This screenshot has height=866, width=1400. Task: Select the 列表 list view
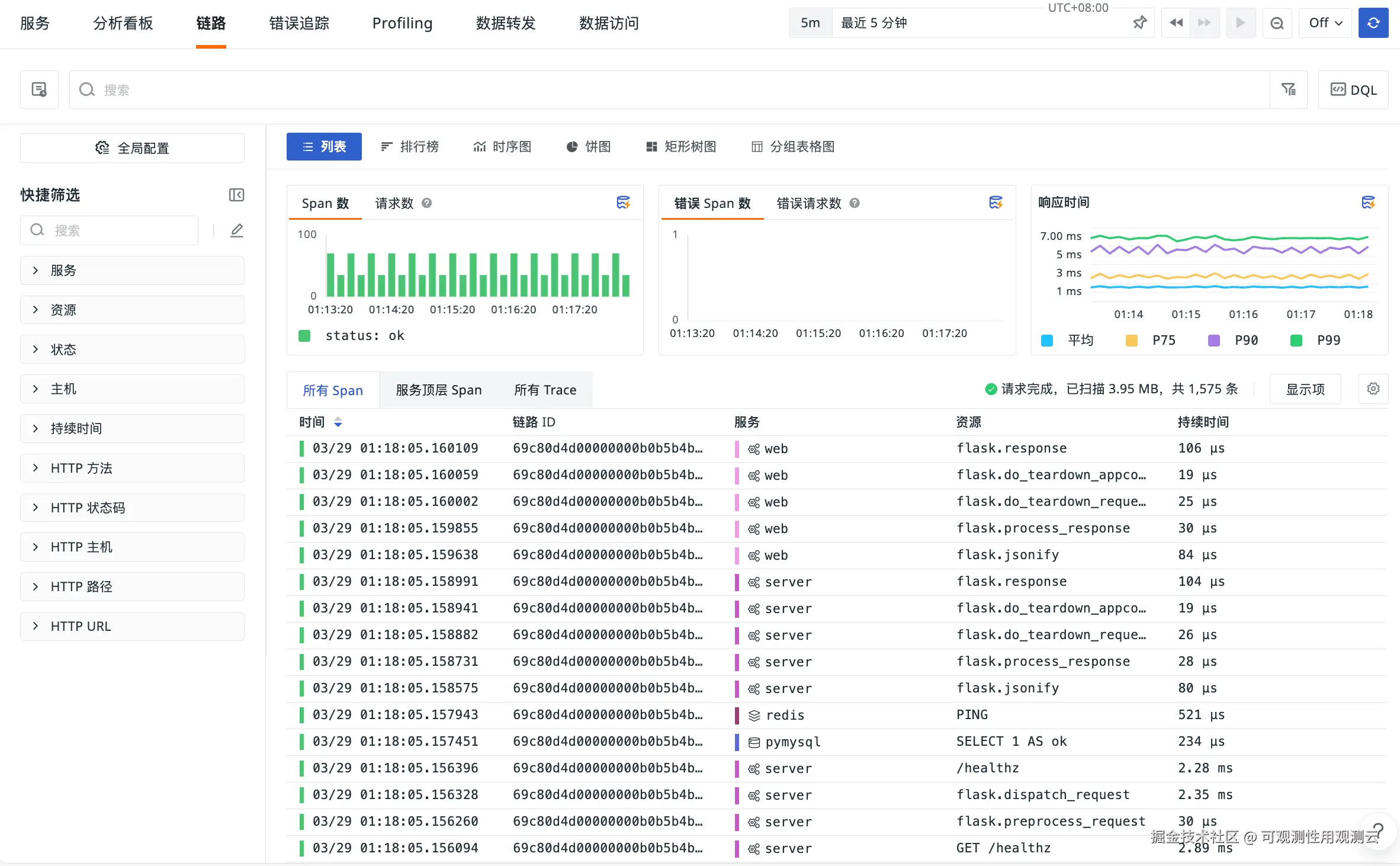[x=324, y=146]
